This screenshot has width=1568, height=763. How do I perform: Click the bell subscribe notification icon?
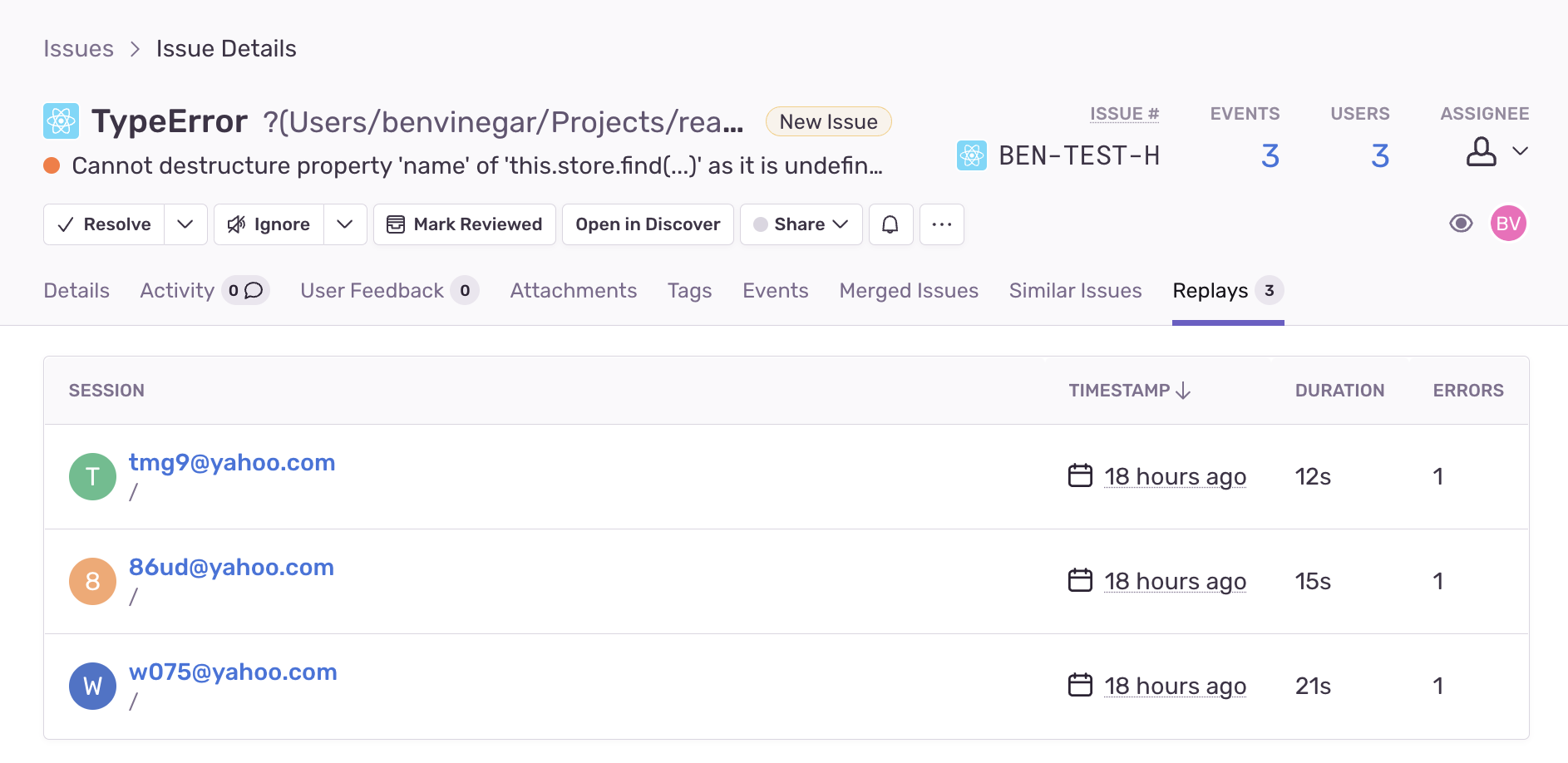tap(890, 224)
